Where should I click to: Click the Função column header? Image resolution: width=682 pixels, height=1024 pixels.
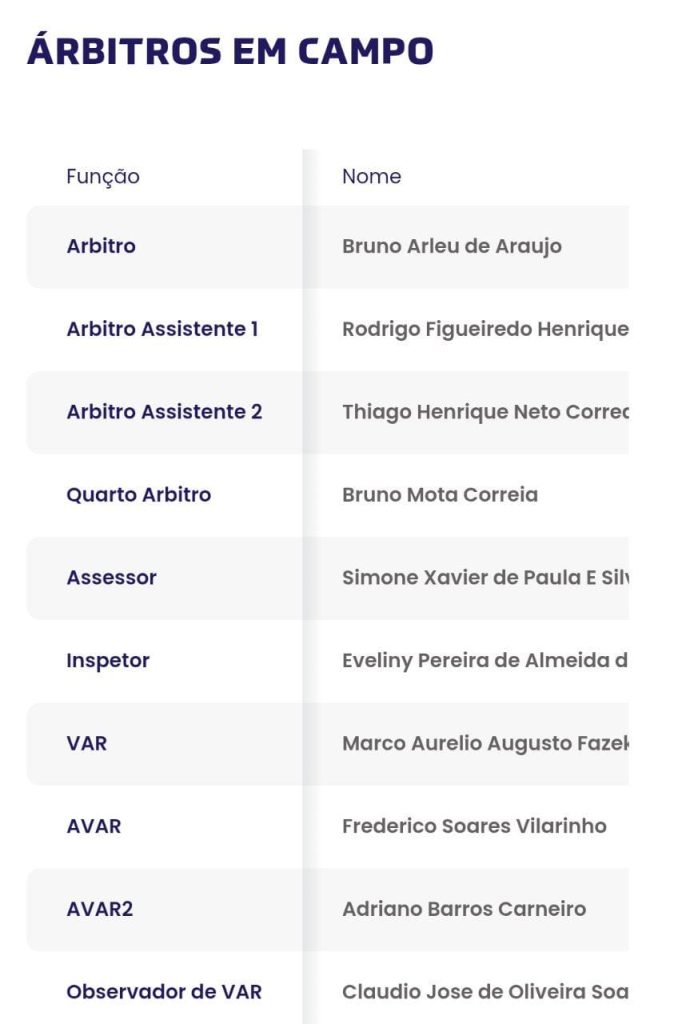tap(103, 177)
